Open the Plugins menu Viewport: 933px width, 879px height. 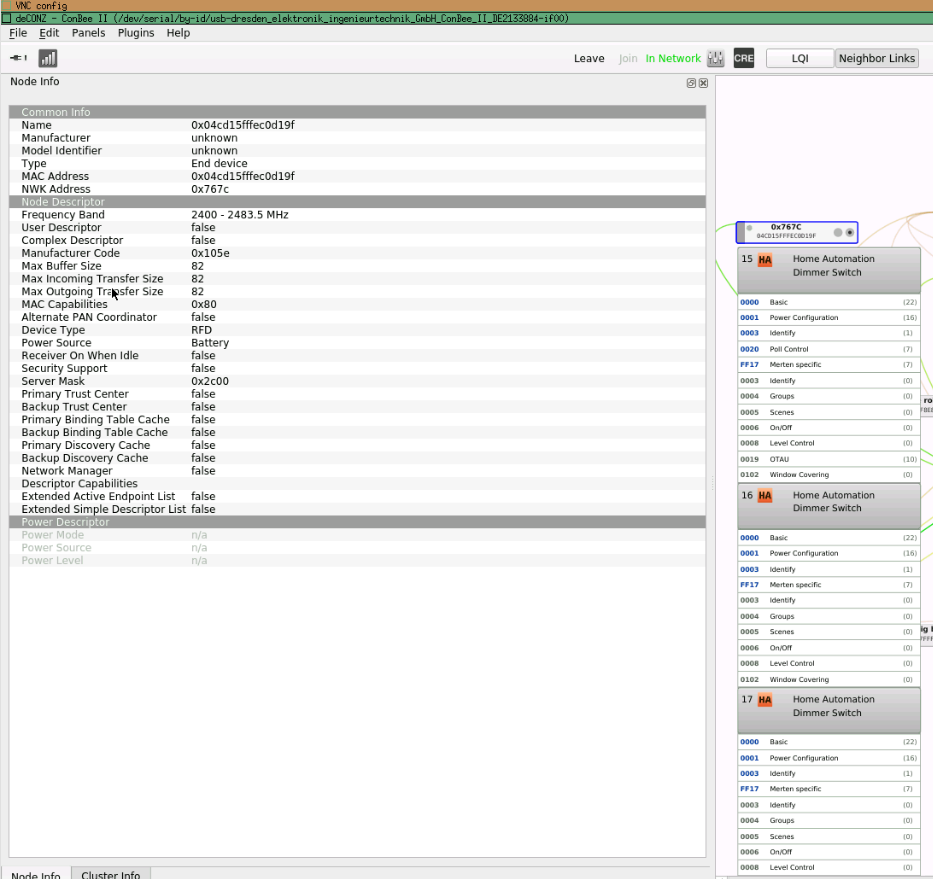[x=136, y=33]
